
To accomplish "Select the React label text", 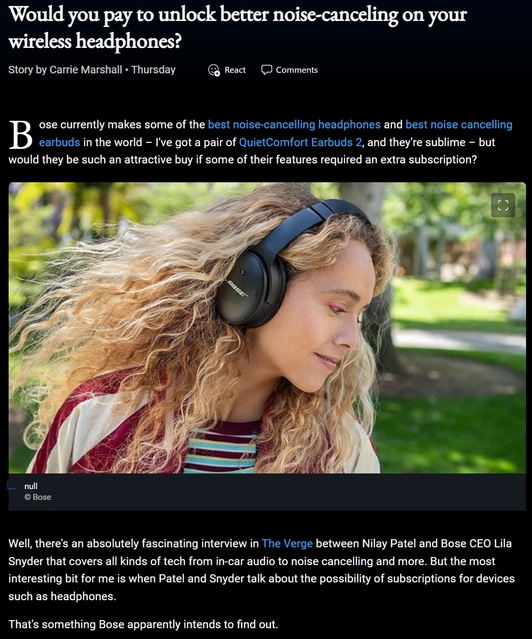I will click(x=235, y=70).
